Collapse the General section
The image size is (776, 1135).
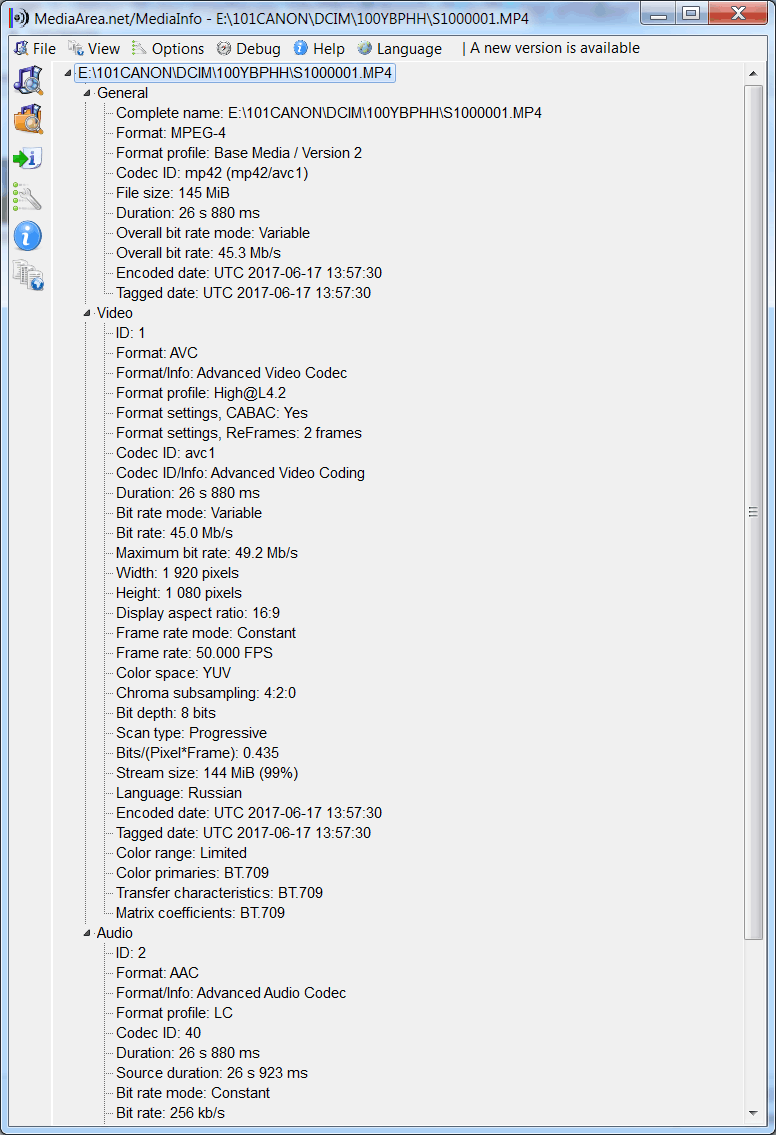tap(87, 93)
